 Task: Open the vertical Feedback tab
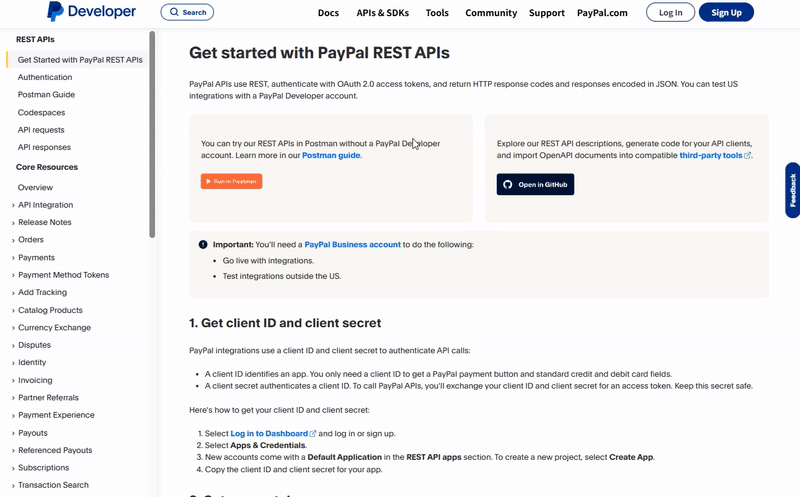click(x=792, y=190)
